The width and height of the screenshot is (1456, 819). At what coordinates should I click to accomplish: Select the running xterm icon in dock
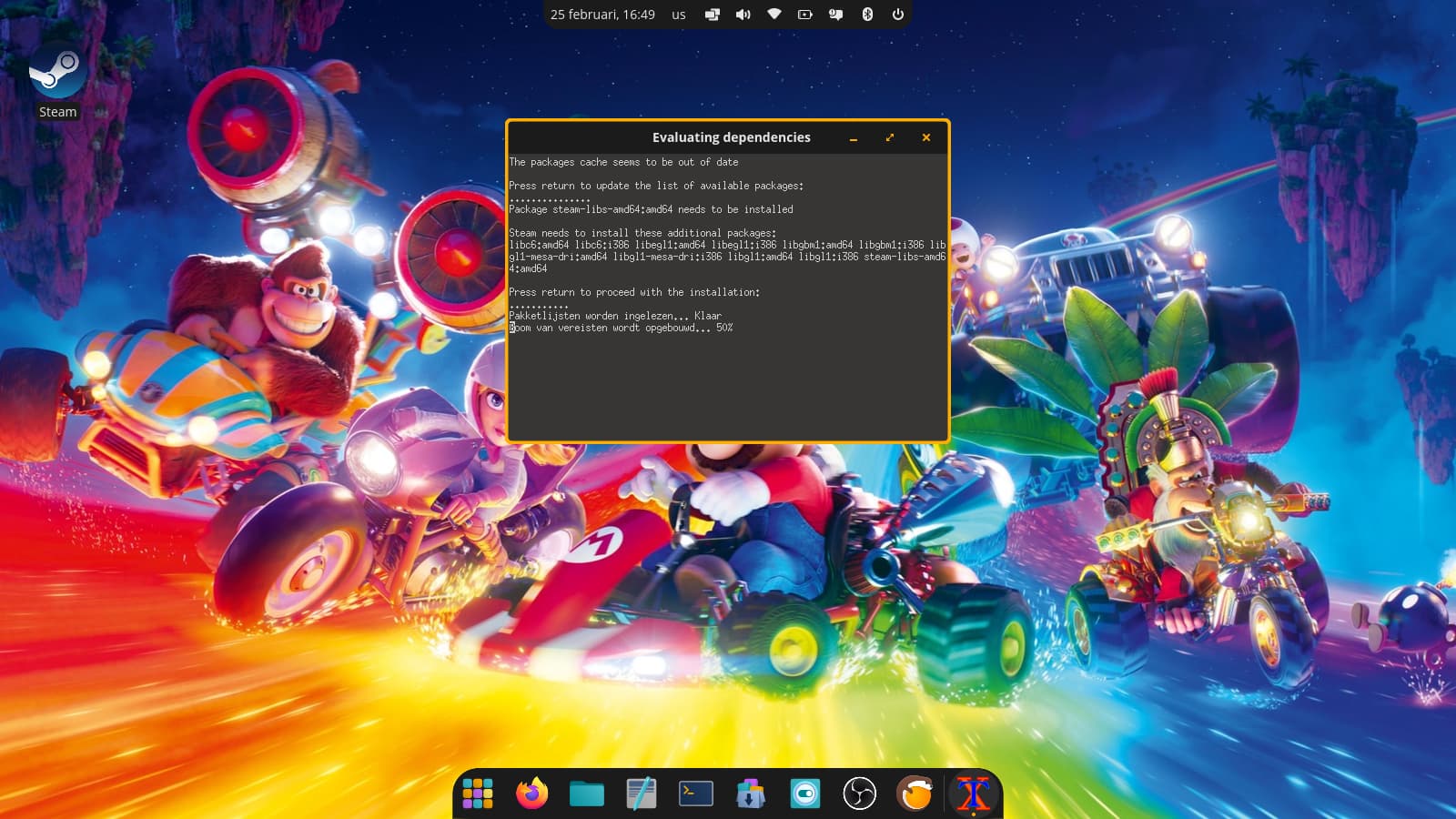click(x=973, y=794)
